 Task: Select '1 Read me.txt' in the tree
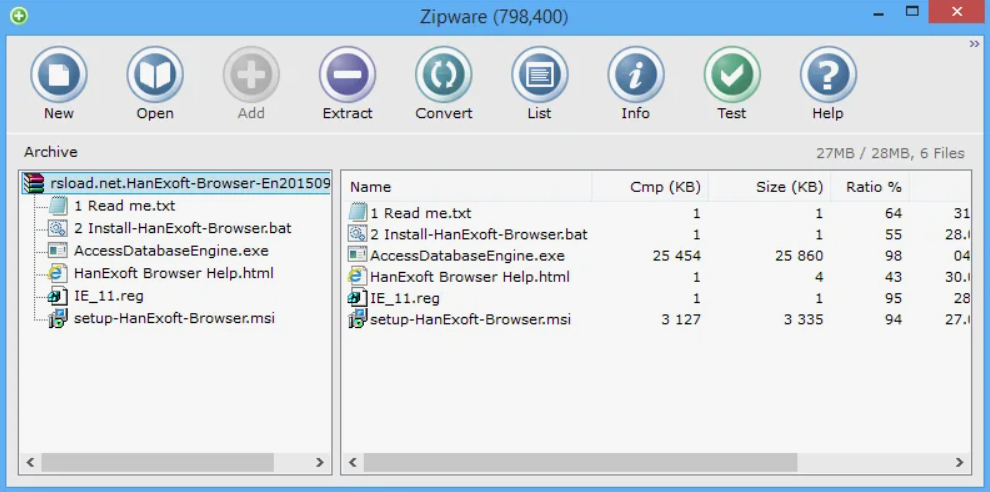124,206
